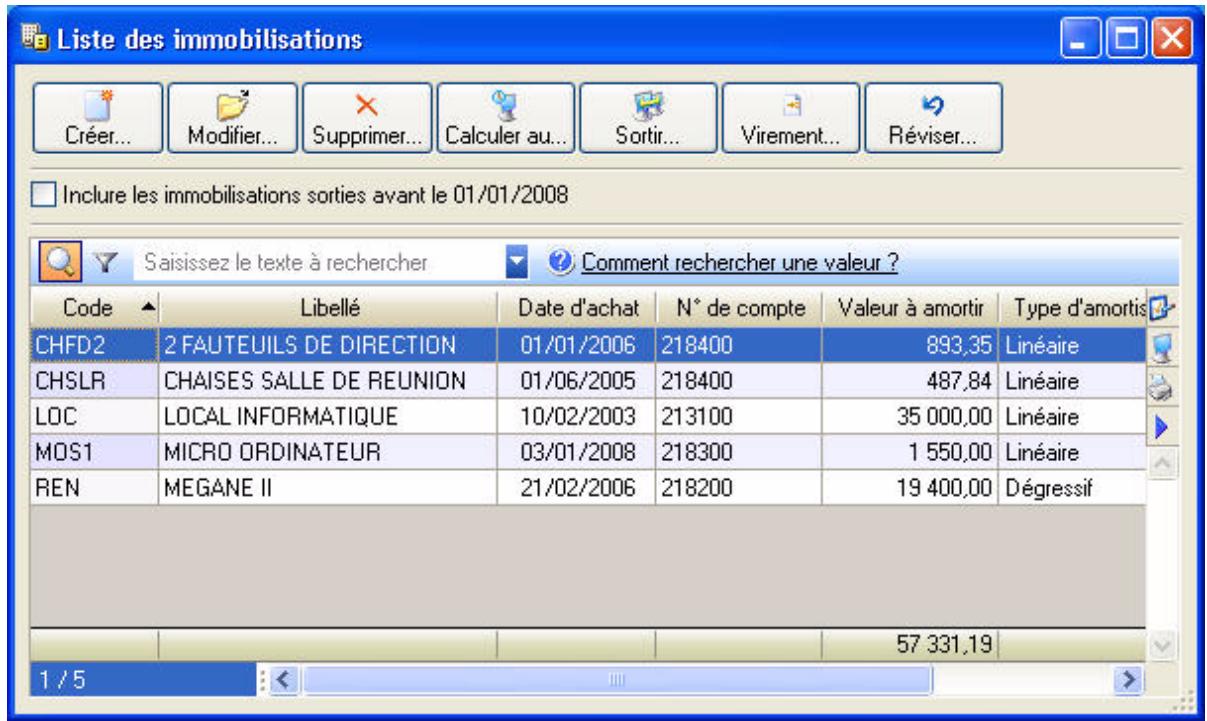Open Modifier... for the selected asset
The width and height of the screenshot is (1207, 721).
coord(232,118)
